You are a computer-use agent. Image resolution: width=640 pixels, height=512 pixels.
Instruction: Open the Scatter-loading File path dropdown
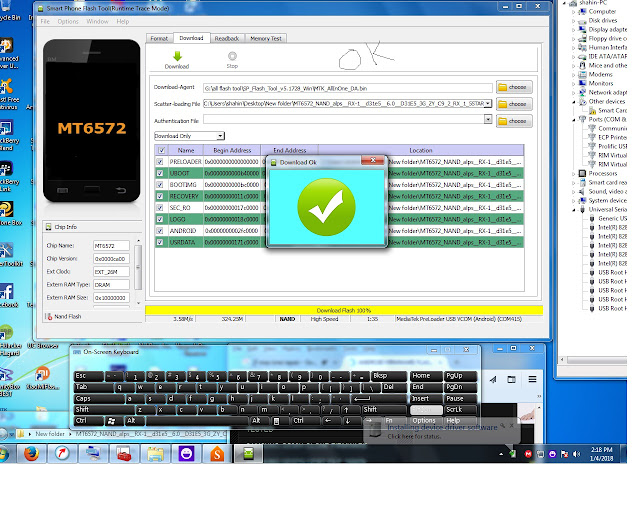pyautogui.click(x=487, y=104)
